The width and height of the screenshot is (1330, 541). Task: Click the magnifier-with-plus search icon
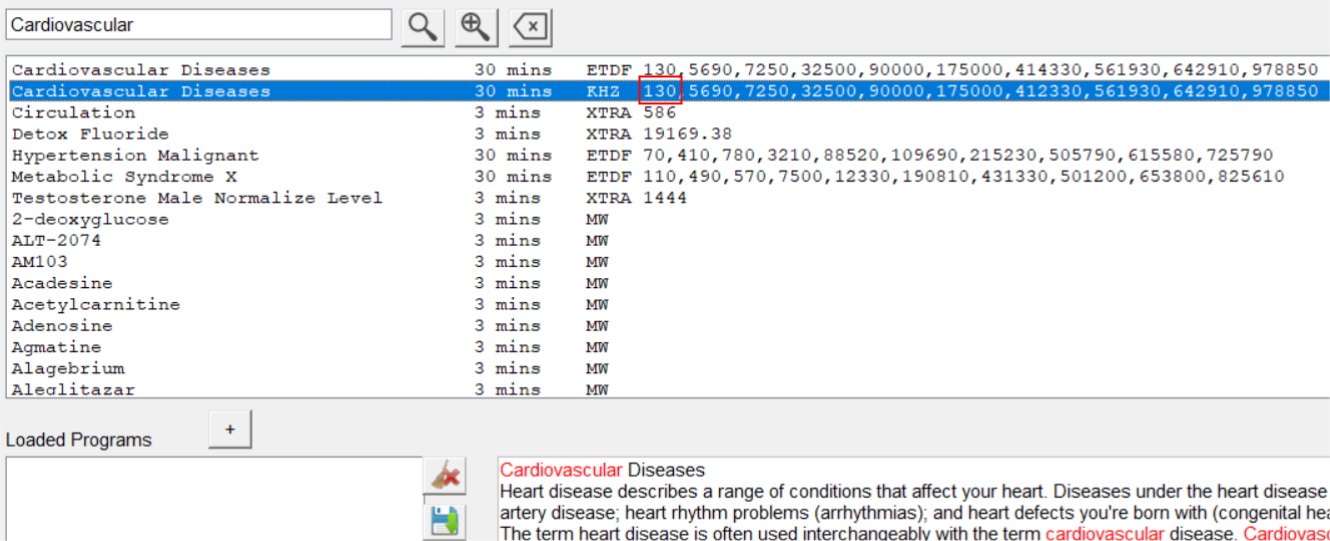point(477,27)
